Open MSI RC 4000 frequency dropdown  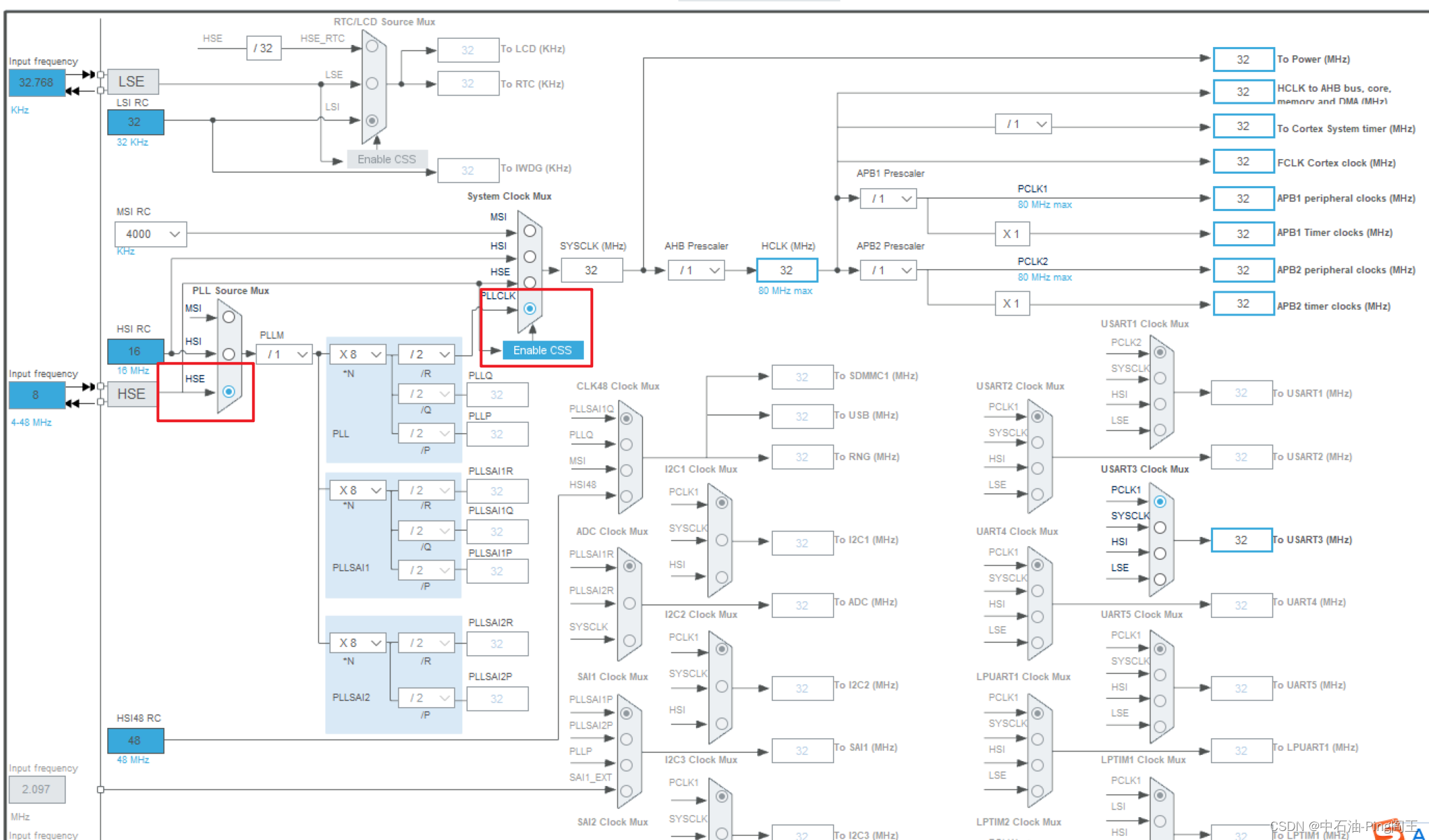click(150, 235)
